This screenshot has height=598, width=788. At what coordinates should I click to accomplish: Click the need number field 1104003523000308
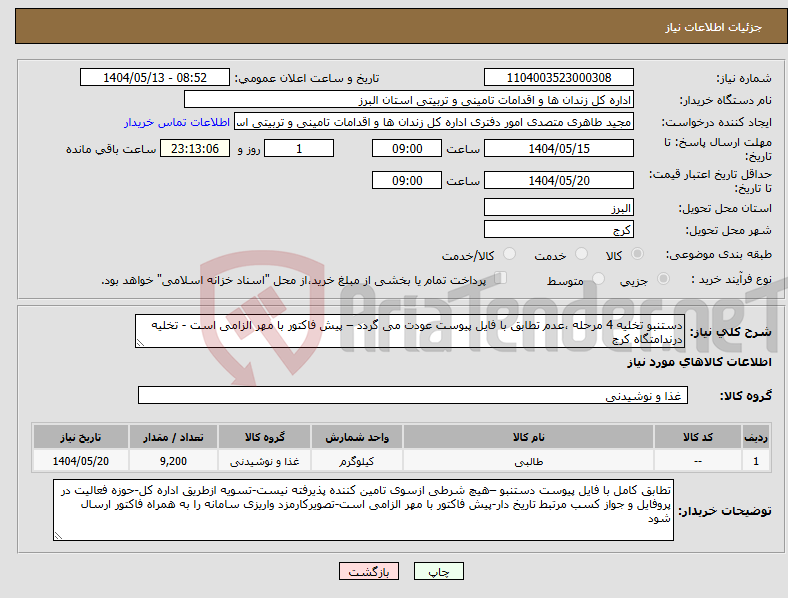click(559, 77)
